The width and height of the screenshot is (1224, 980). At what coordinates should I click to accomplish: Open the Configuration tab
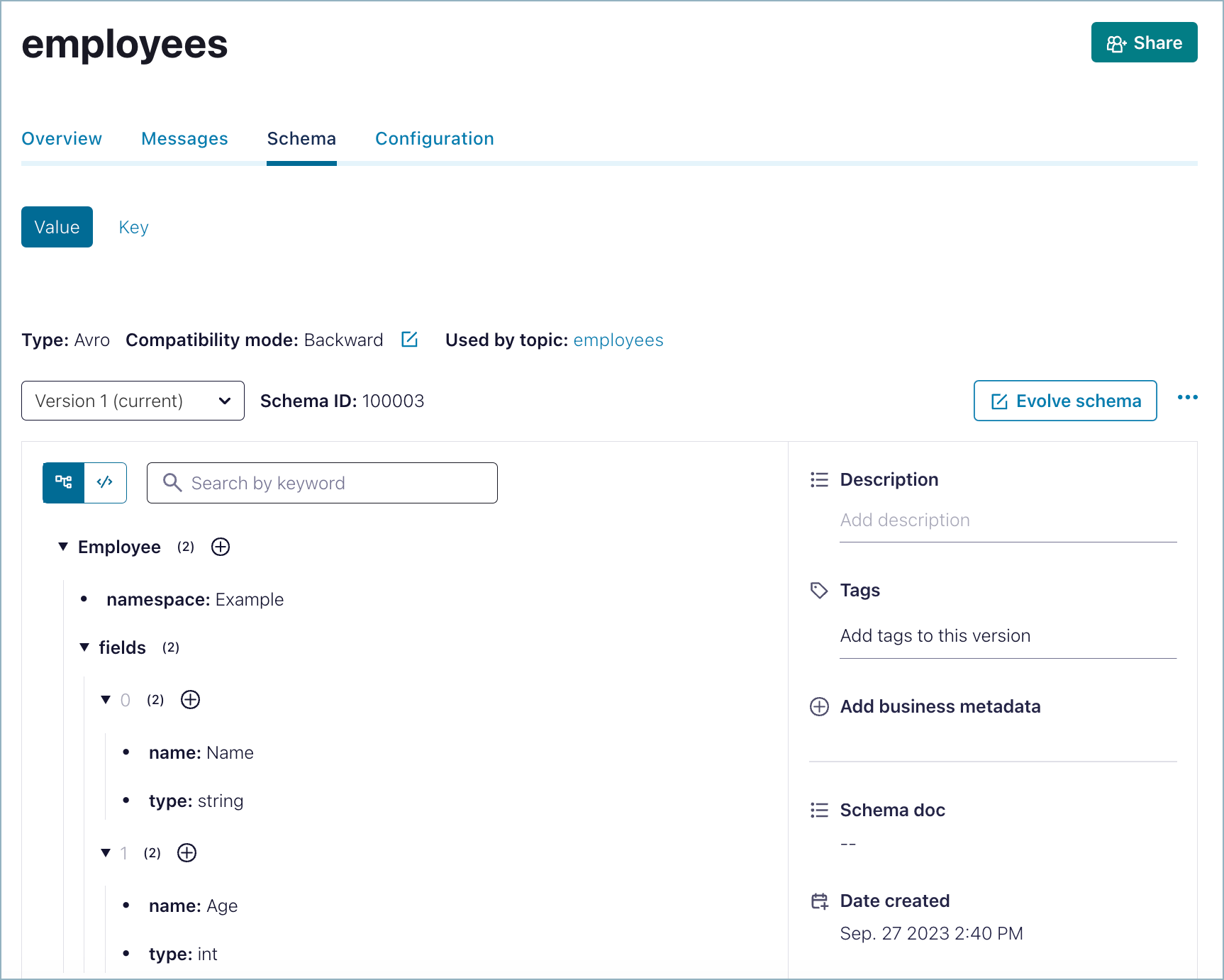pos(434,138)
